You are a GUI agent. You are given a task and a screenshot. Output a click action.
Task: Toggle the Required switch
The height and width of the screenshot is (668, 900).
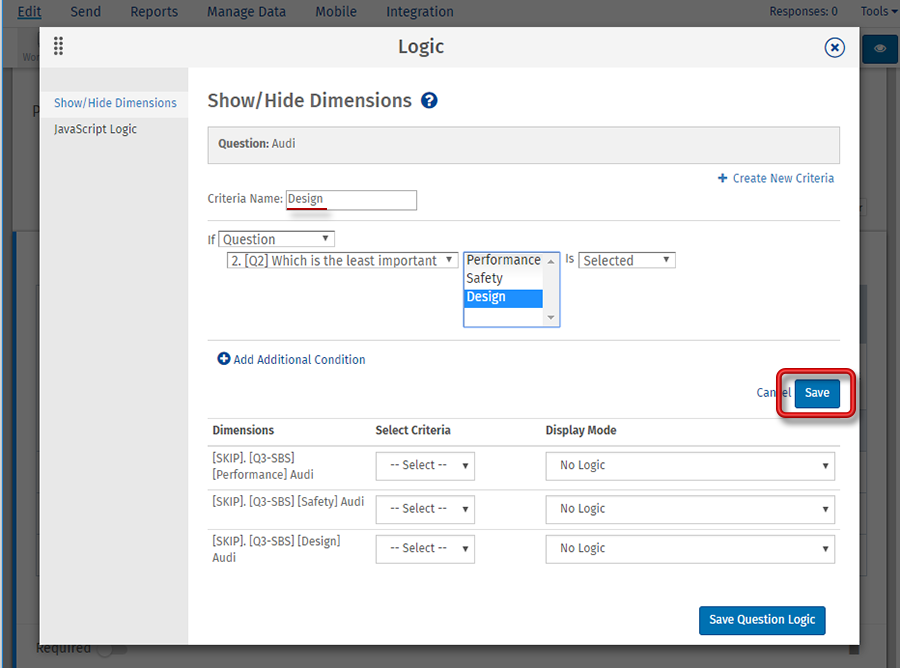pos(110,648)
